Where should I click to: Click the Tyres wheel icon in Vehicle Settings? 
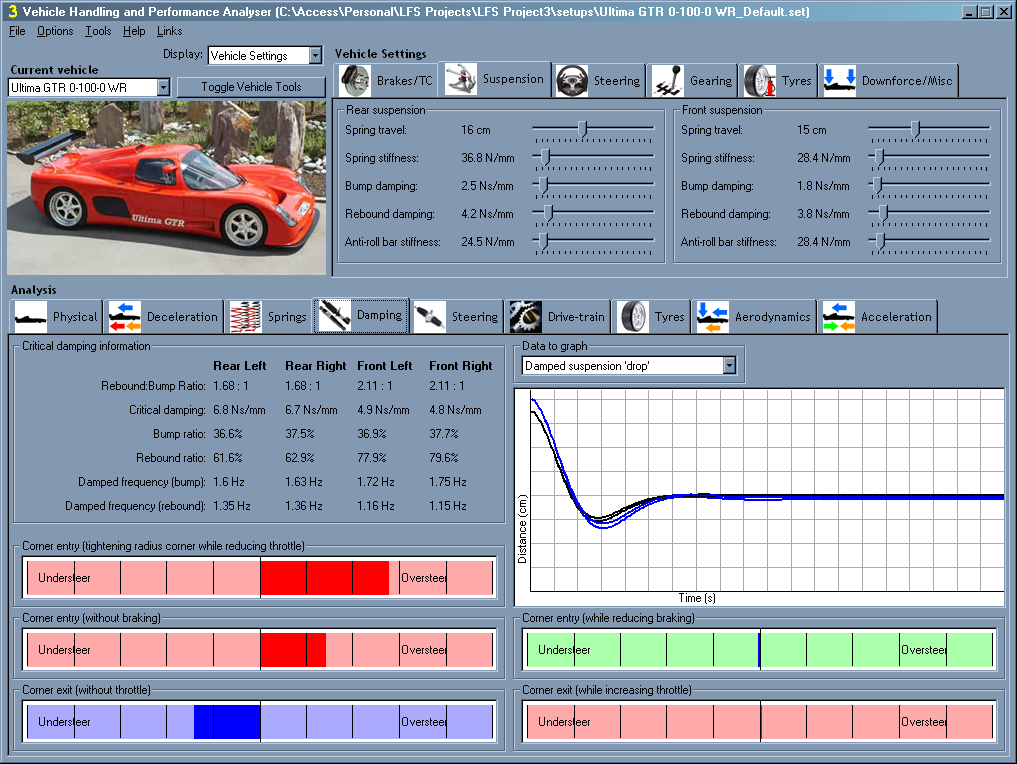pyautogui.click(x=760, y=81)
